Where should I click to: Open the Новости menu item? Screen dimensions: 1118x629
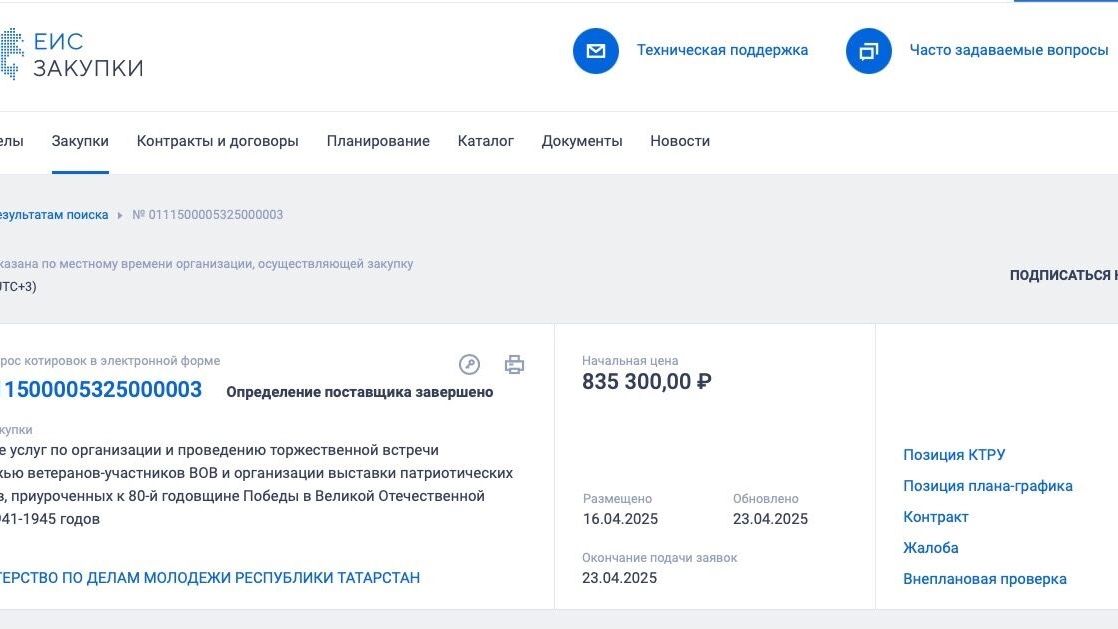pos(679,141)
